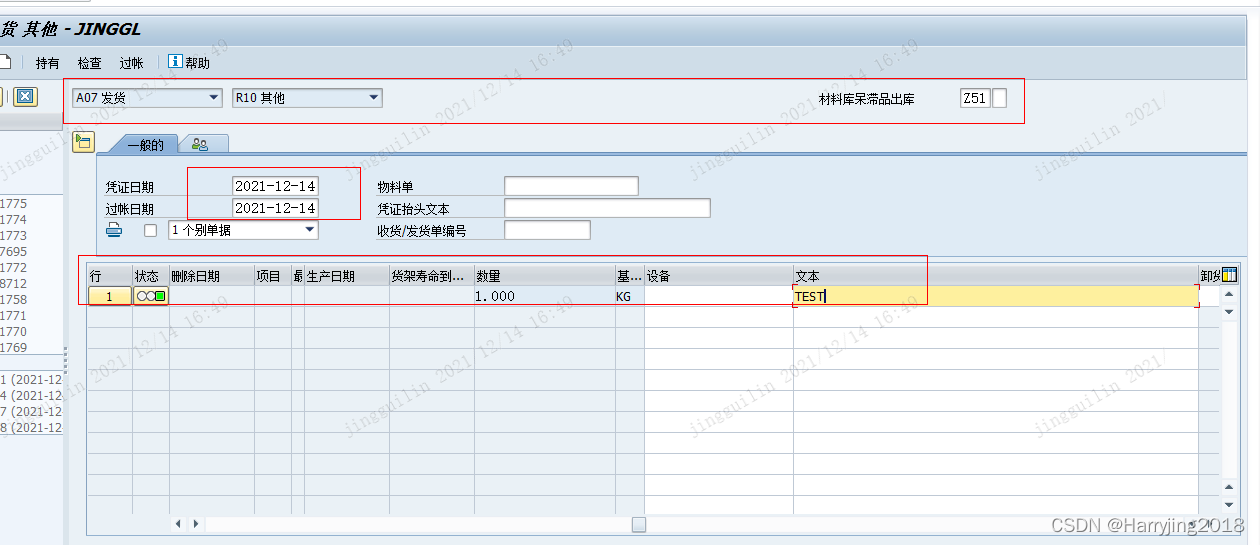1260x545 pixels.
Task: Expand the 1 个别单据 slip type dropdown
Action: point(243,230)
